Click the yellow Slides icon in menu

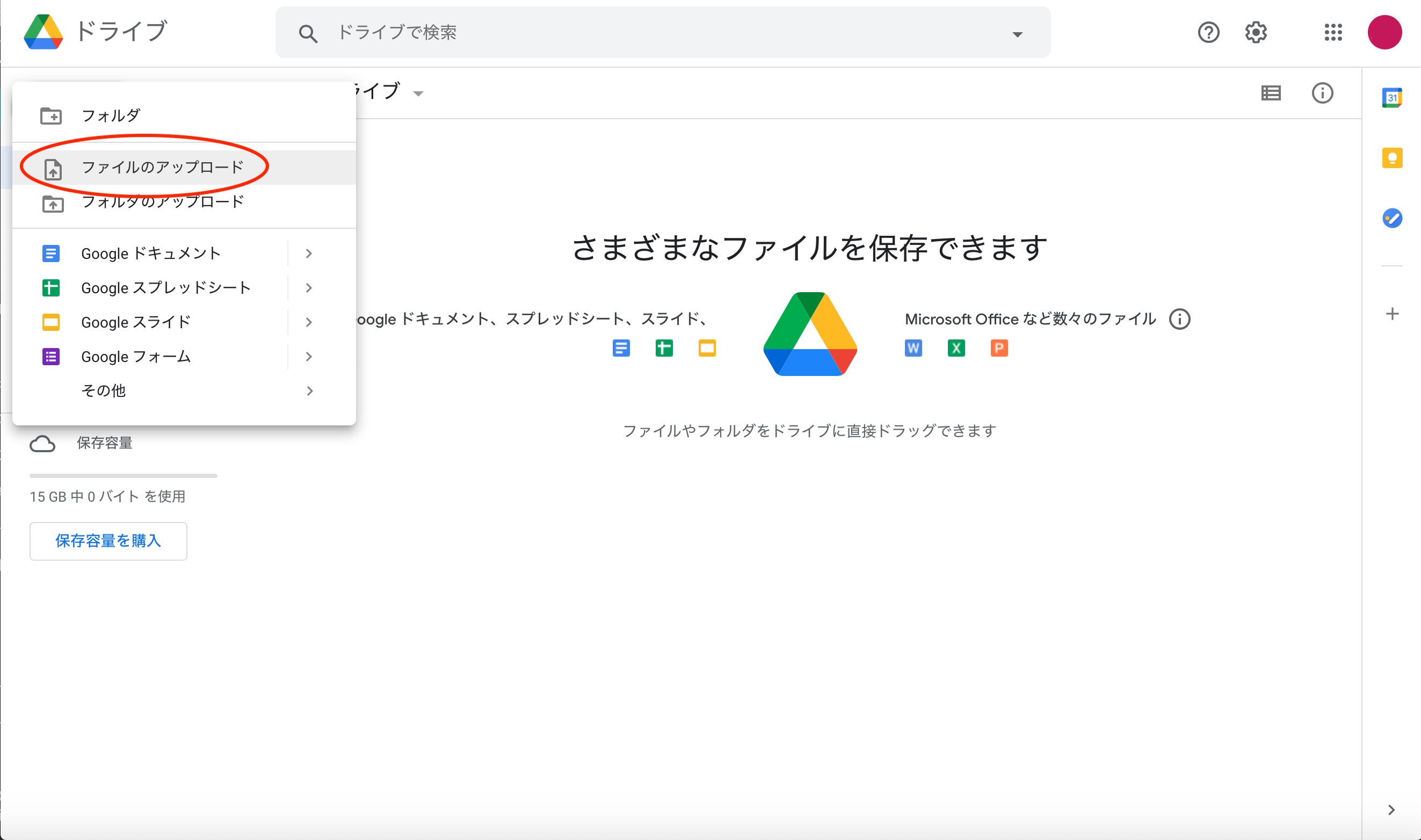51,323
